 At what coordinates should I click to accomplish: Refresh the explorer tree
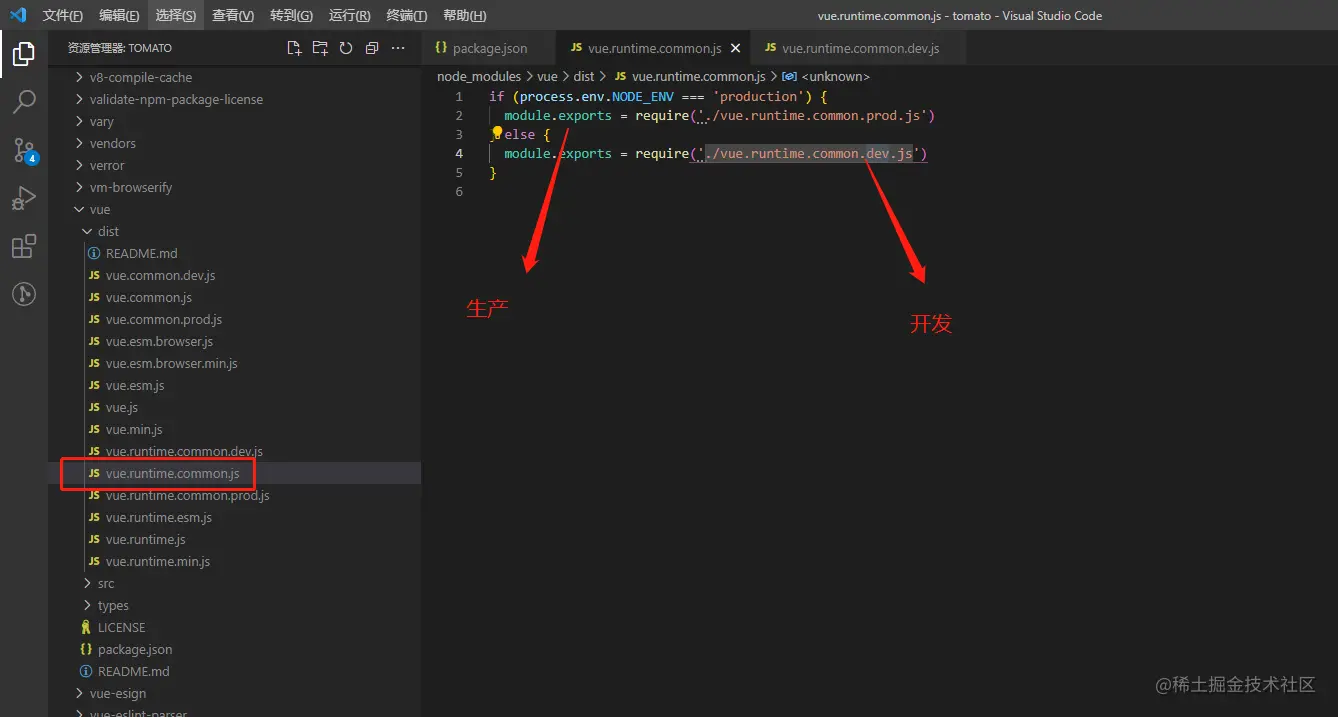click(346, 48)
